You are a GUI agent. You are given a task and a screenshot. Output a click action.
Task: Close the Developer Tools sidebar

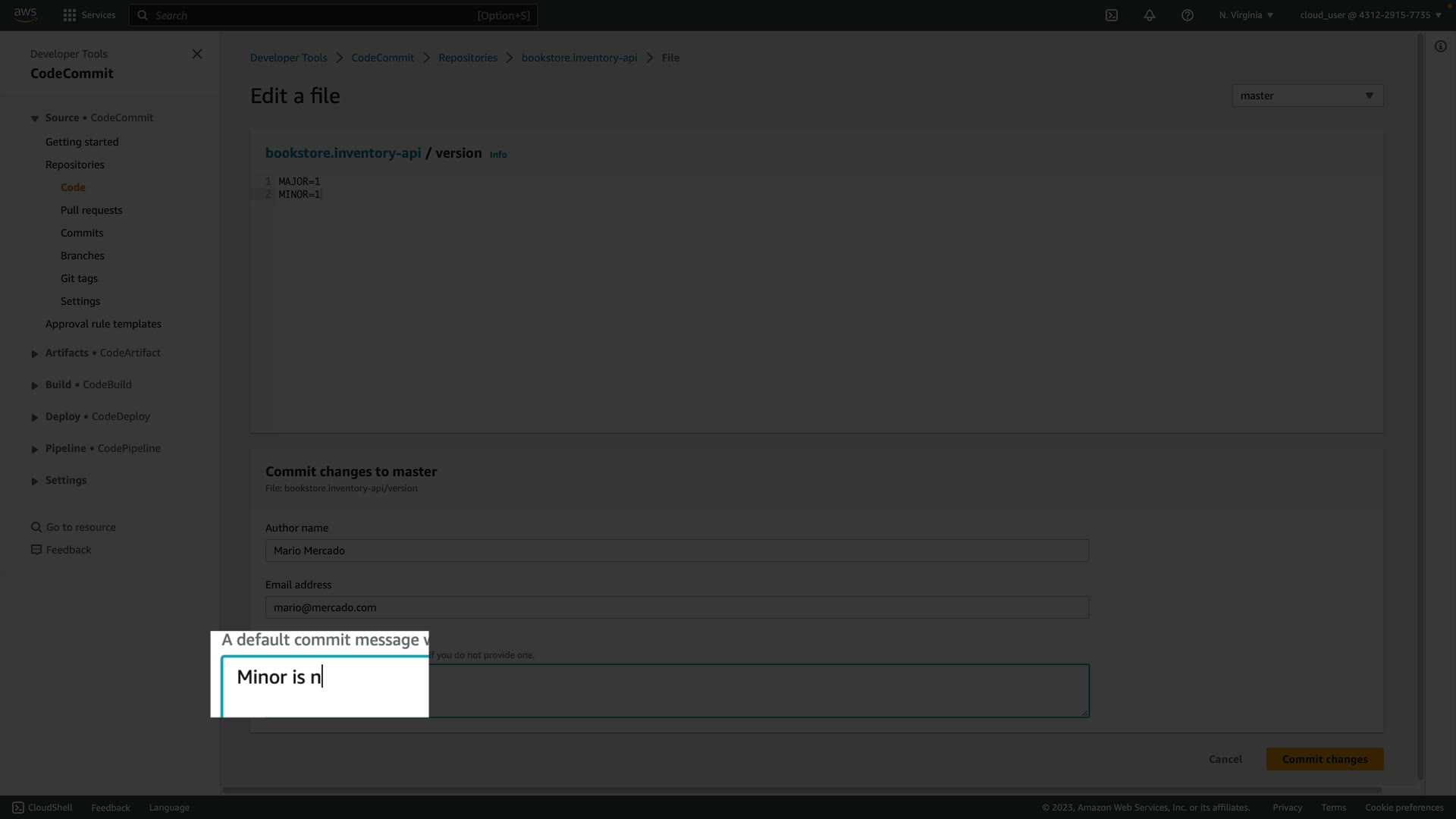[197, 54]
